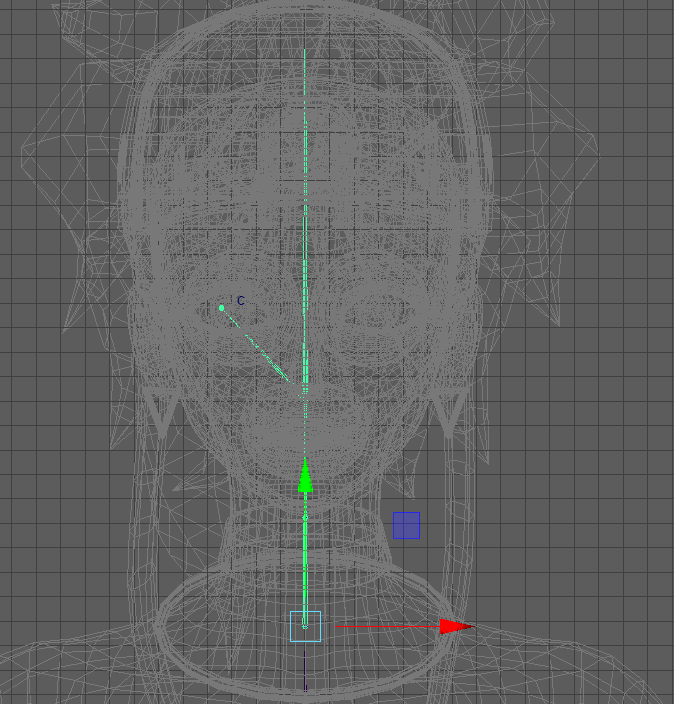Click the small joint circle on the neck
Viewport: 674px width, 704px height.
pos(305,518)
